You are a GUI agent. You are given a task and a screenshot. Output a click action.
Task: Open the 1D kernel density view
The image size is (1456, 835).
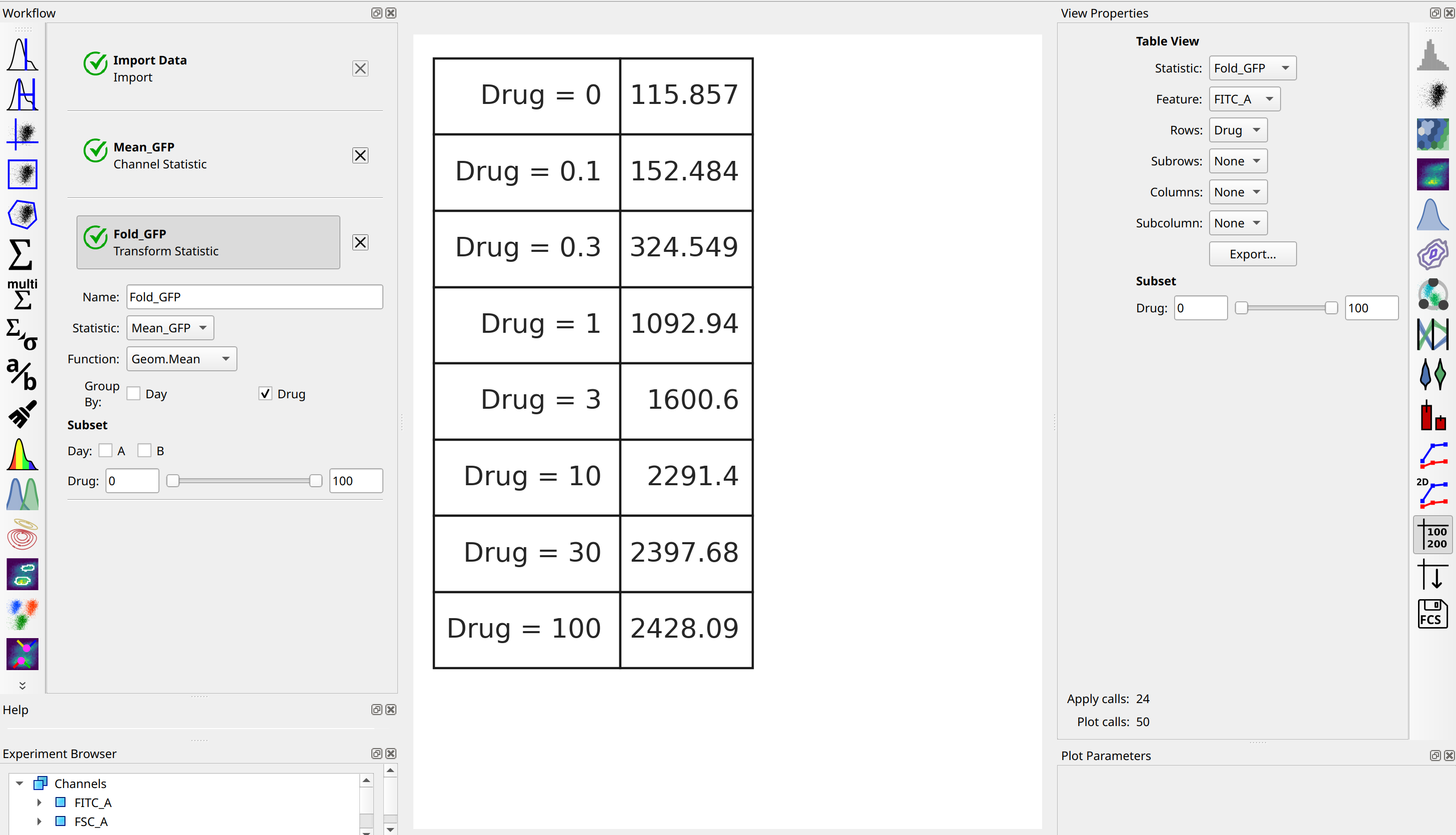coord(1433,214)
